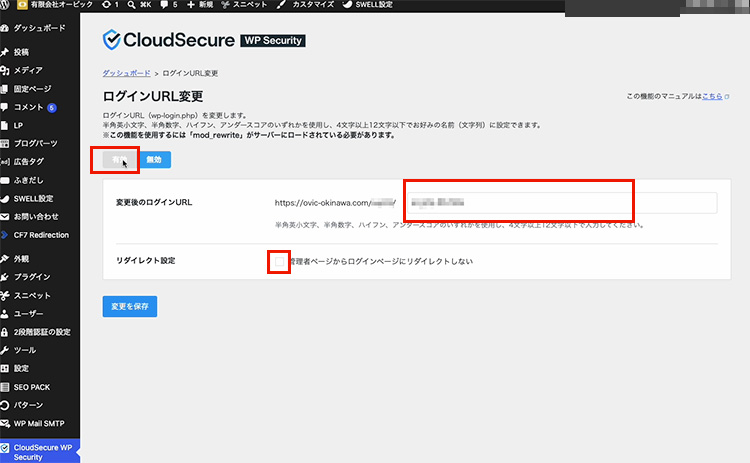Screen dimensions: 750x463
Task: Click the 変更を保存 button
Action: (x=130, y=307)
